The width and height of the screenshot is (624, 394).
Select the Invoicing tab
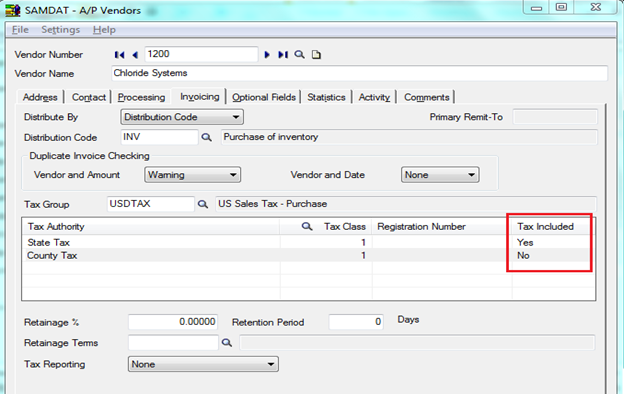point(199,97)
